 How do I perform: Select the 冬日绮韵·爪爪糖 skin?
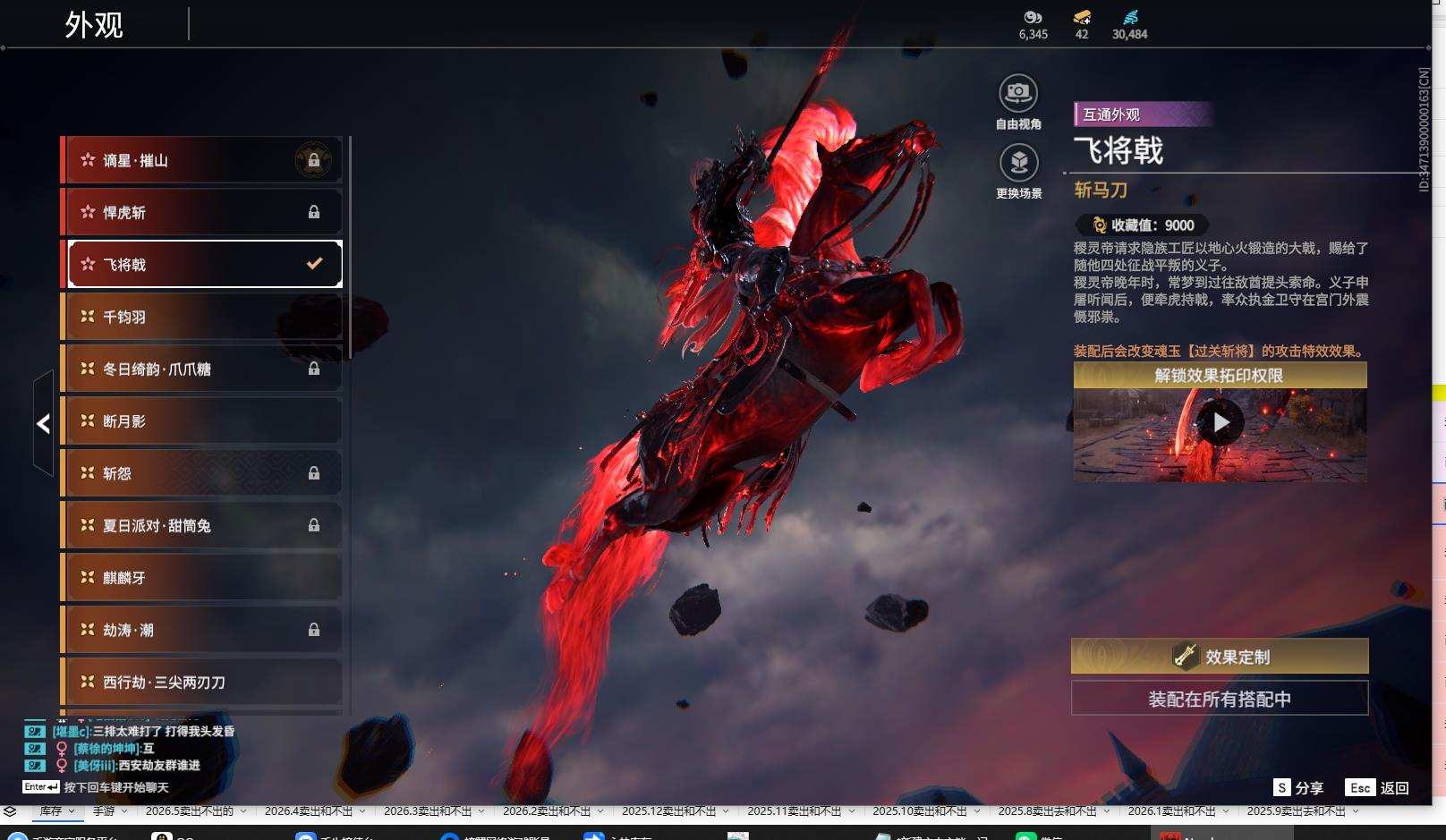point(201,369)
